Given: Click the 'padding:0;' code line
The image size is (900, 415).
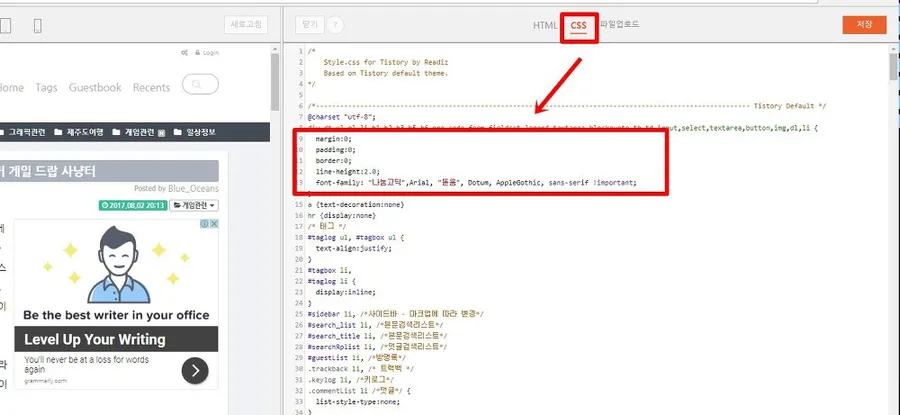Looking at the screenshot, I should [x=336, y=150].
